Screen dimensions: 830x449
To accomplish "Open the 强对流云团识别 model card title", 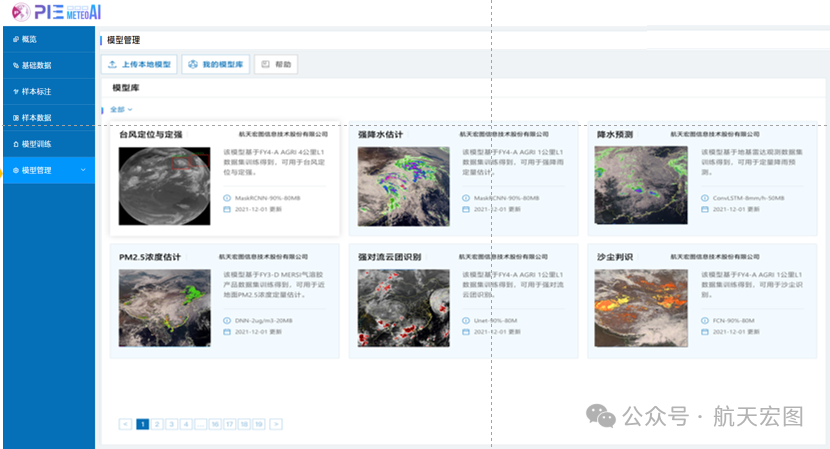I will point(390,257).
